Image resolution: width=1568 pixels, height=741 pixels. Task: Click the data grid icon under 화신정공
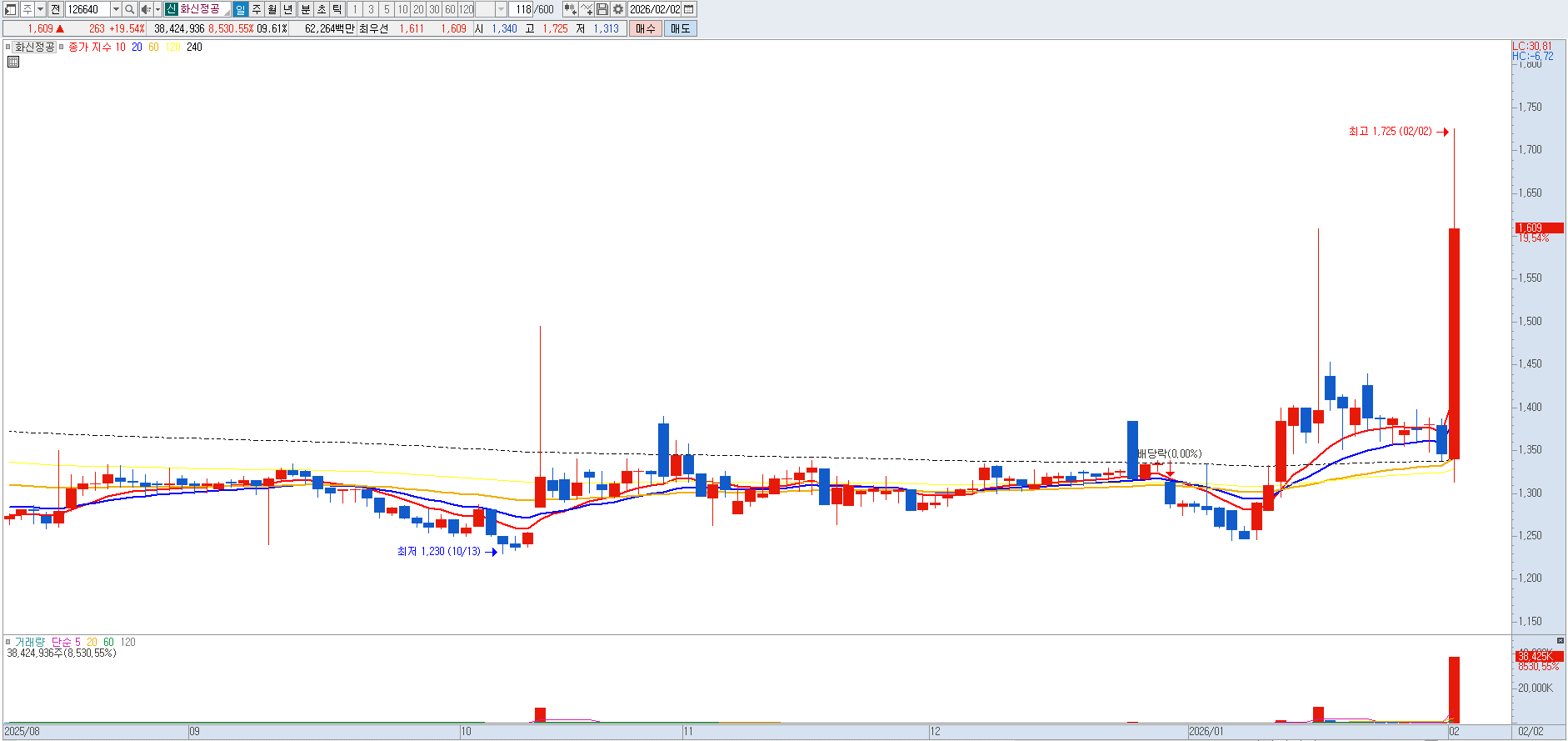(13, 61)
